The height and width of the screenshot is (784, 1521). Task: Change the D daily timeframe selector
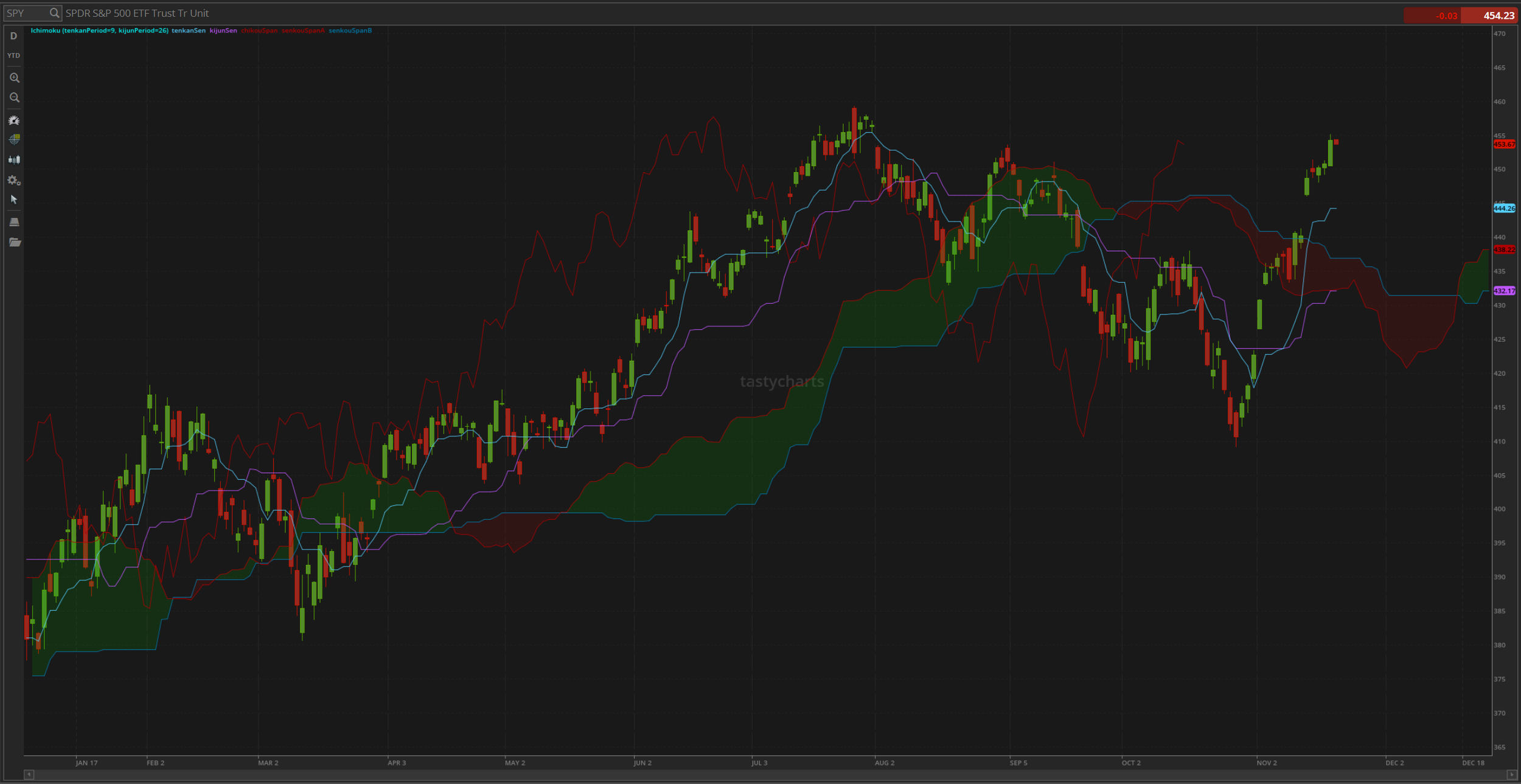point(13,36)
